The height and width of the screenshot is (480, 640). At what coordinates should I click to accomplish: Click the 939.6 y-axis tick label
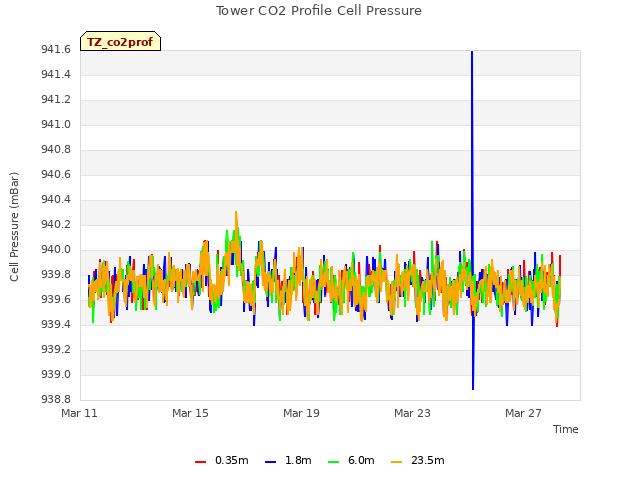(56, 300)
